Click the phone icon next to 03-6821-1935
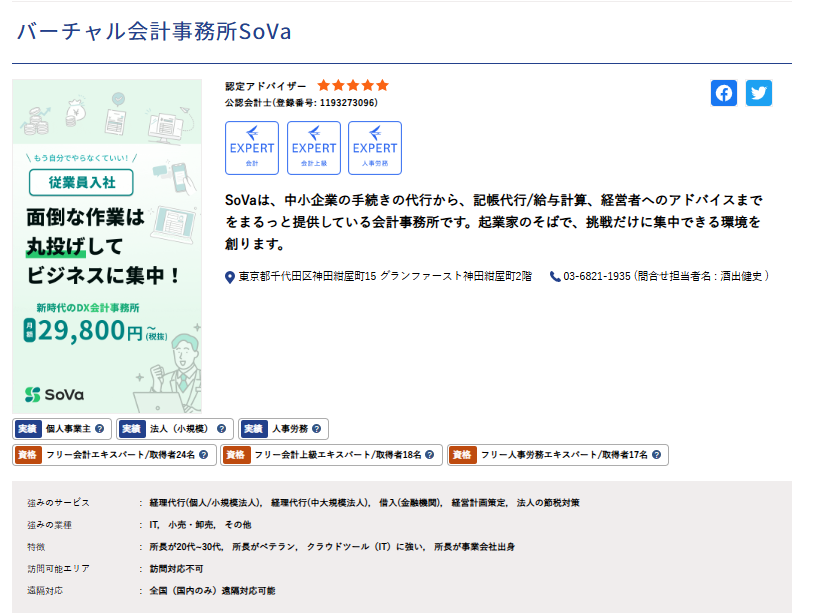 pyautogui.click(x=555, y=276)
